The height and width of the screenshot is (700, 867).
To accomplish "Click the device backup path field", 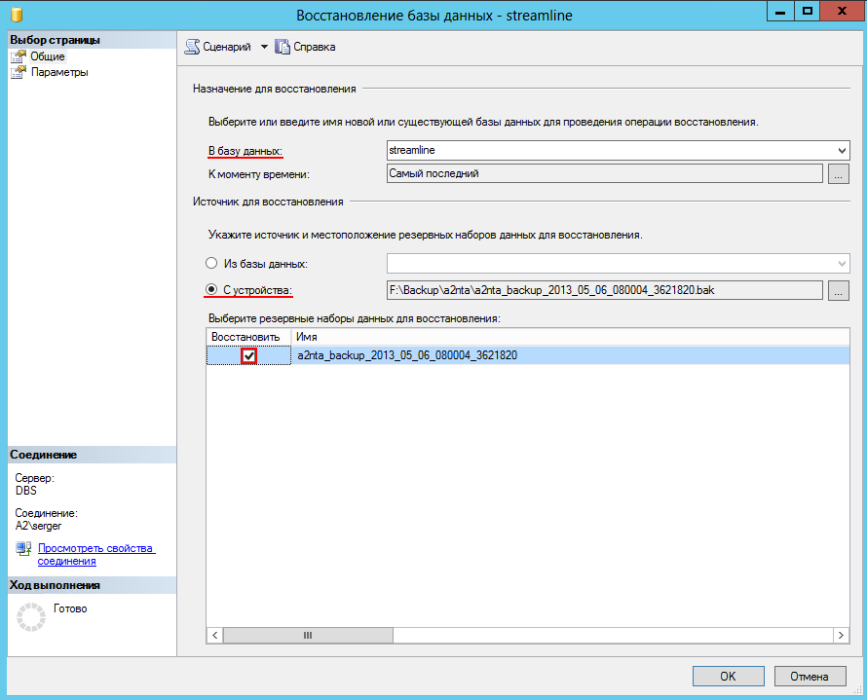I will (x=604, y=290).
